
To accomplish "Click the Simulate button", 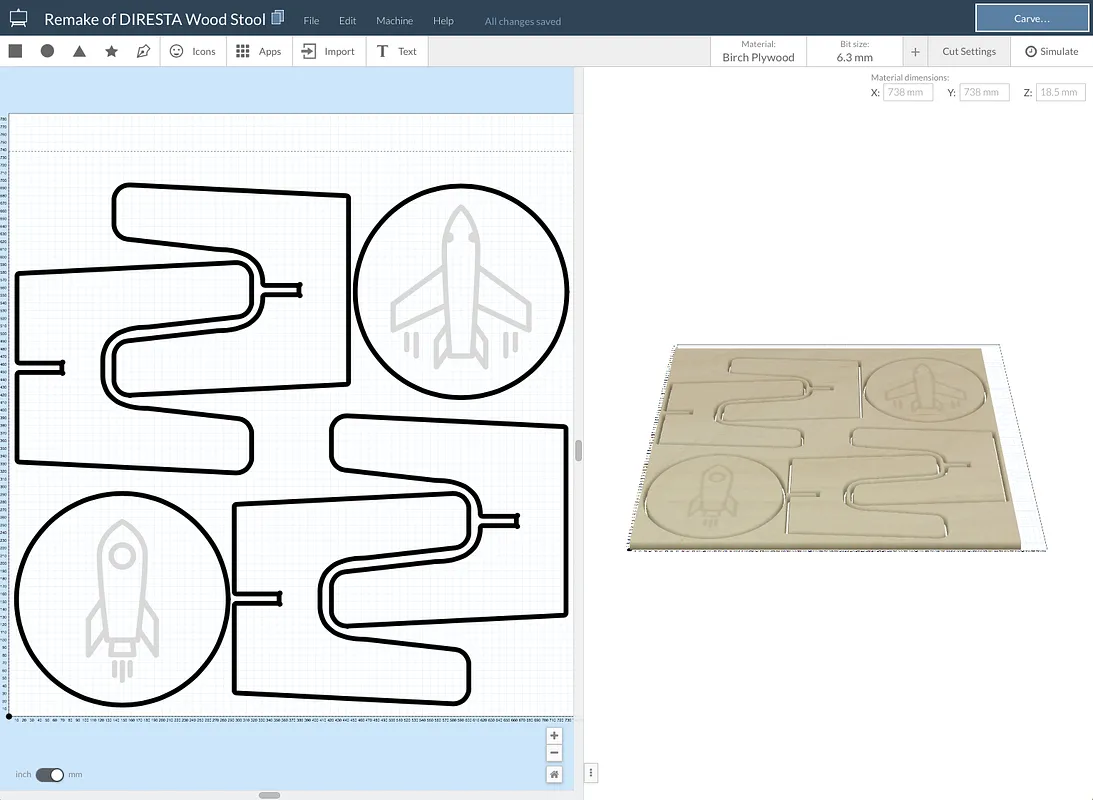I will [1051, 52].
